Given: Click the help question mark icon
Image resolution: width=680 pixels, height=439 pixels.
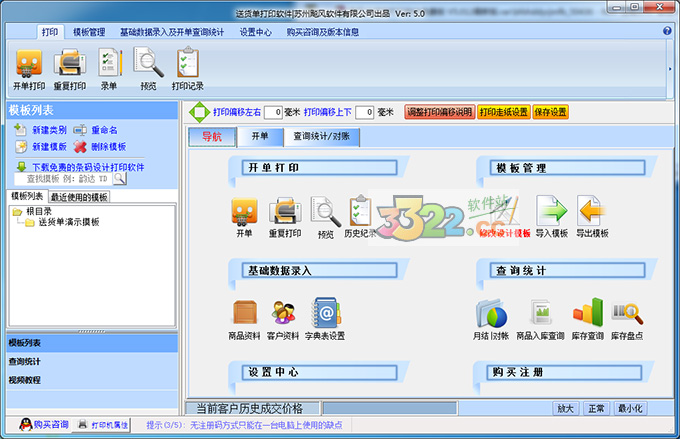Looking at the screenshot, I should tap(667, 31).
